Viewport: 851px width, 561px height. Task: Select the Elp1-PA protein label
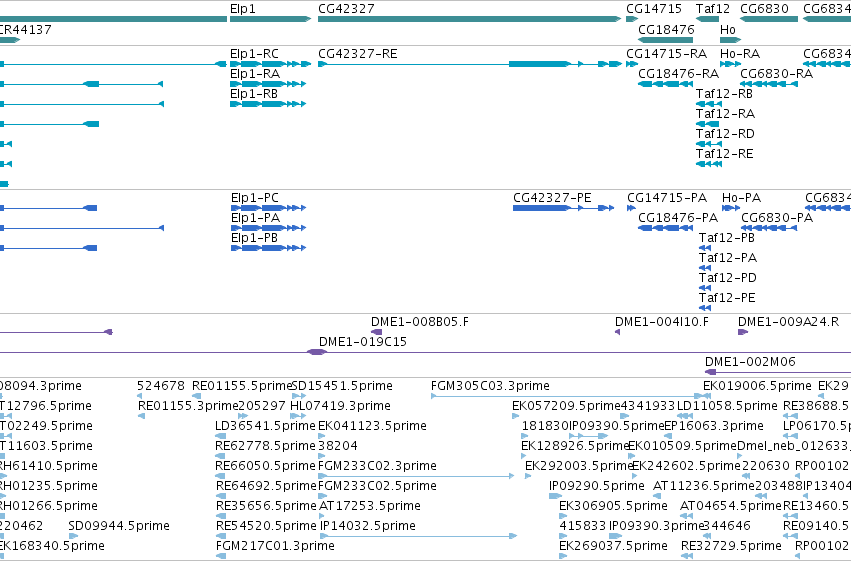pyautogui.click(x=256, y=218)
